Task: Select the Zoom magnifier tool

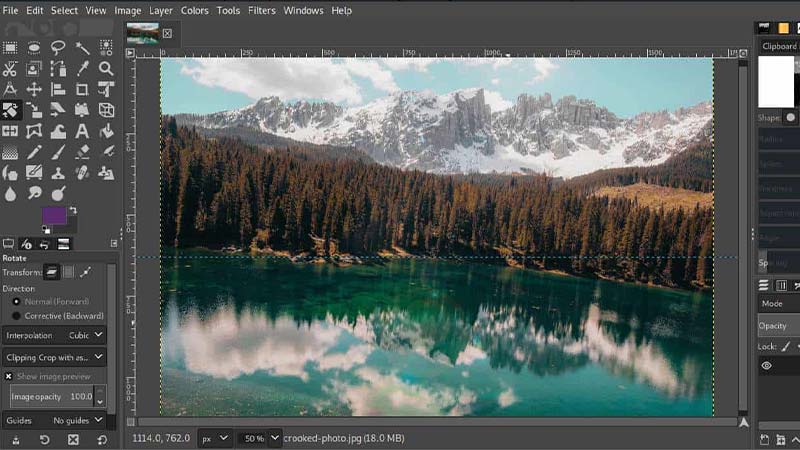Action: pyautogui.click(x=106, y=68)
